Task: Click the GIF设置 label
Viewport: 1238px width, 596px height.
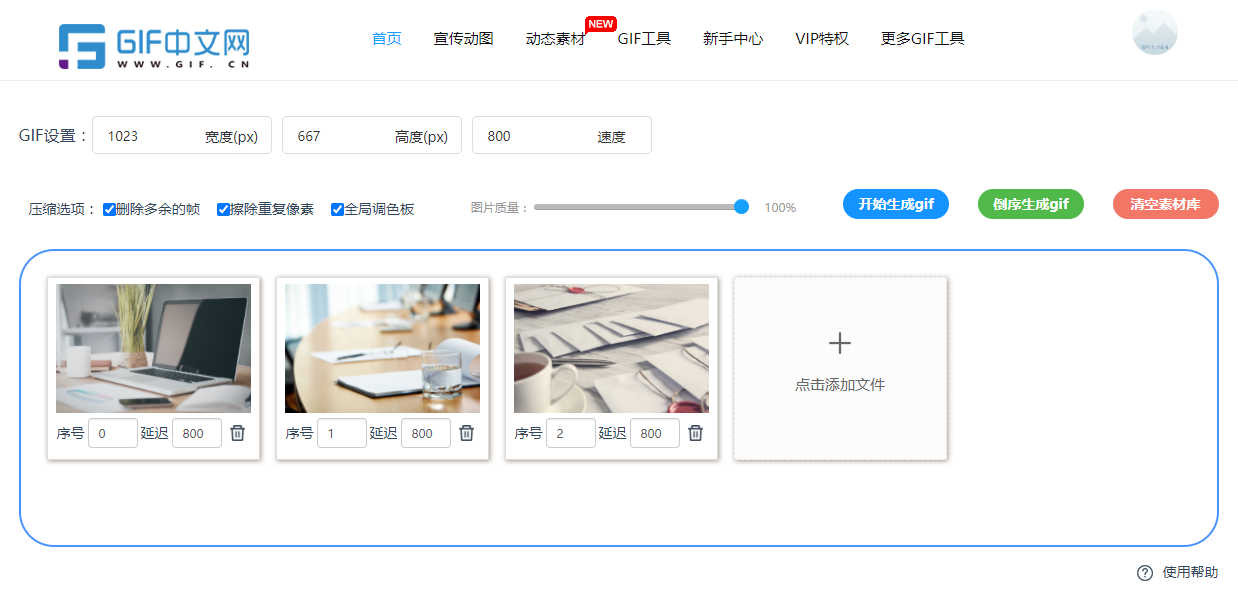Action: click(x=54, y=135)
